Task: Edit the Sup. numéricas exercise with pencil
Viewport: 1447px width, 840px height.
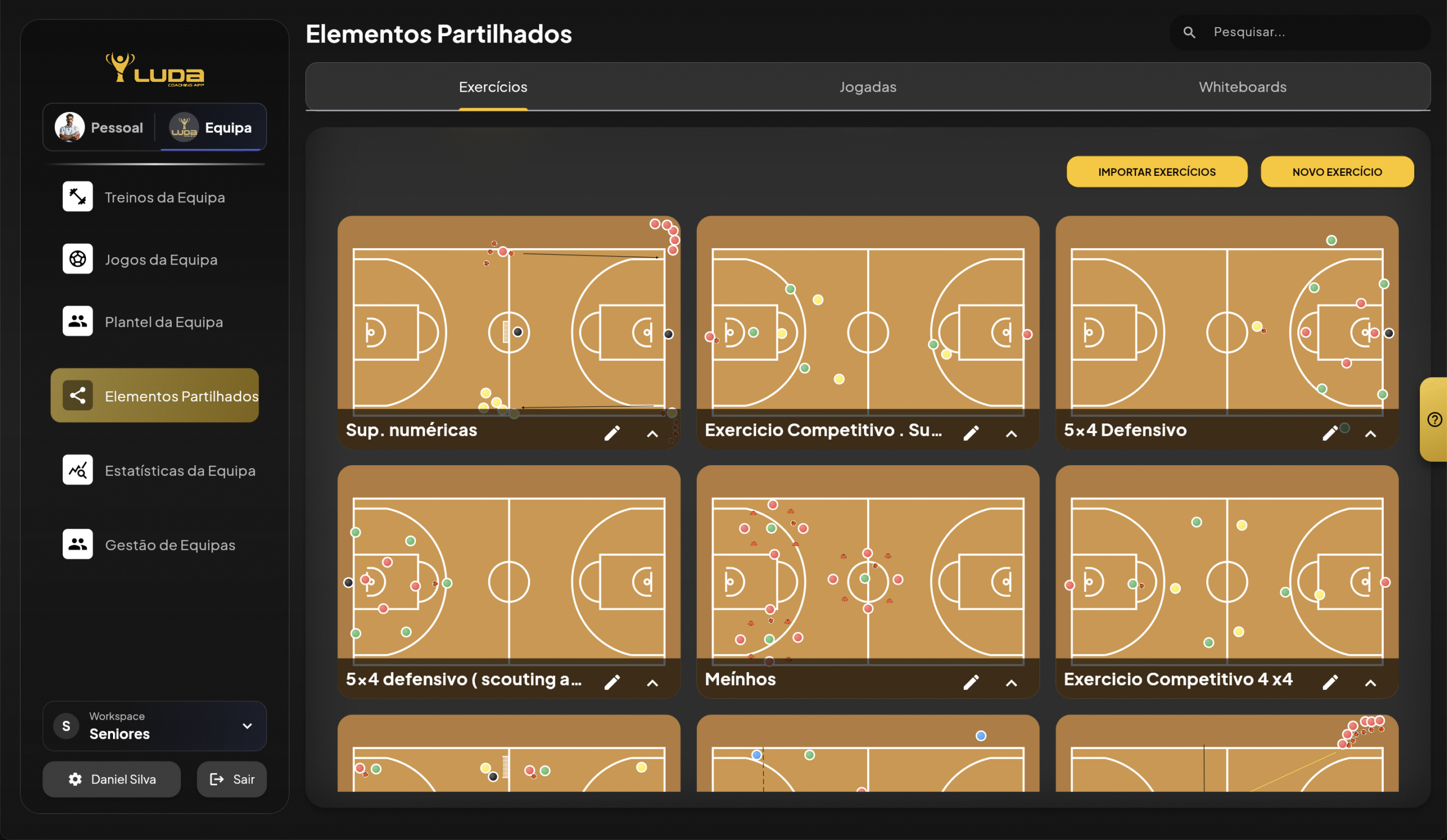Action: tap(612, 433)
